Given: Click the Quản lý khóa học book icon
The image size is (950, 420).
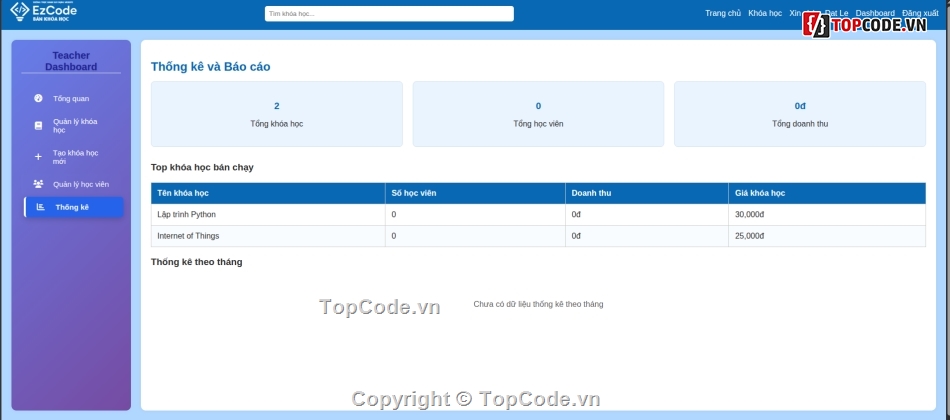Looking at the screenshot, I should (x=38, y=125).
